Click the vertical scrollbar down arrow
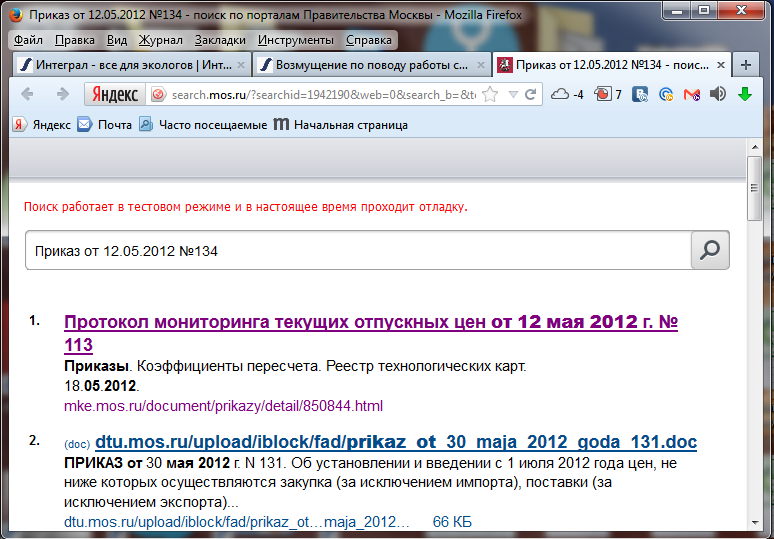The height and width of the screenshot is (539, 774). pos(756,524)
